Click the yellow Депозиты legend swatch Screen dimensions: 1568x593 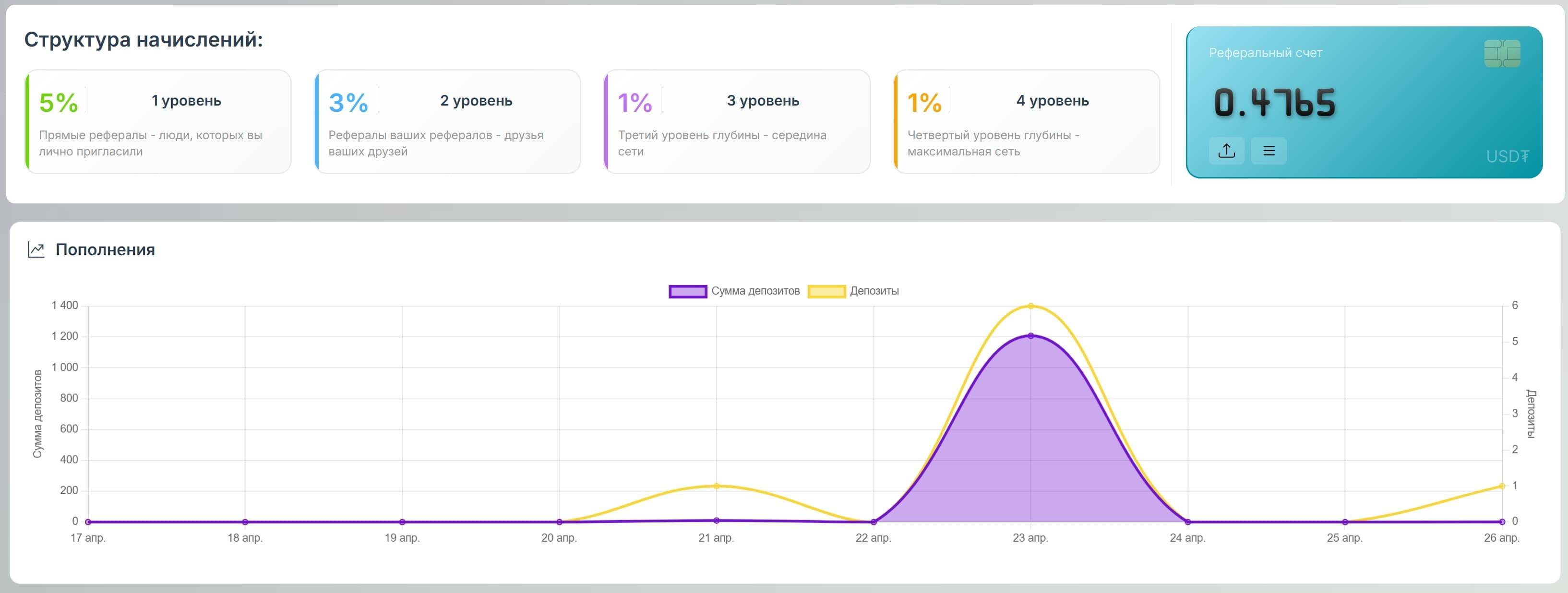click(x=826, y=291)
